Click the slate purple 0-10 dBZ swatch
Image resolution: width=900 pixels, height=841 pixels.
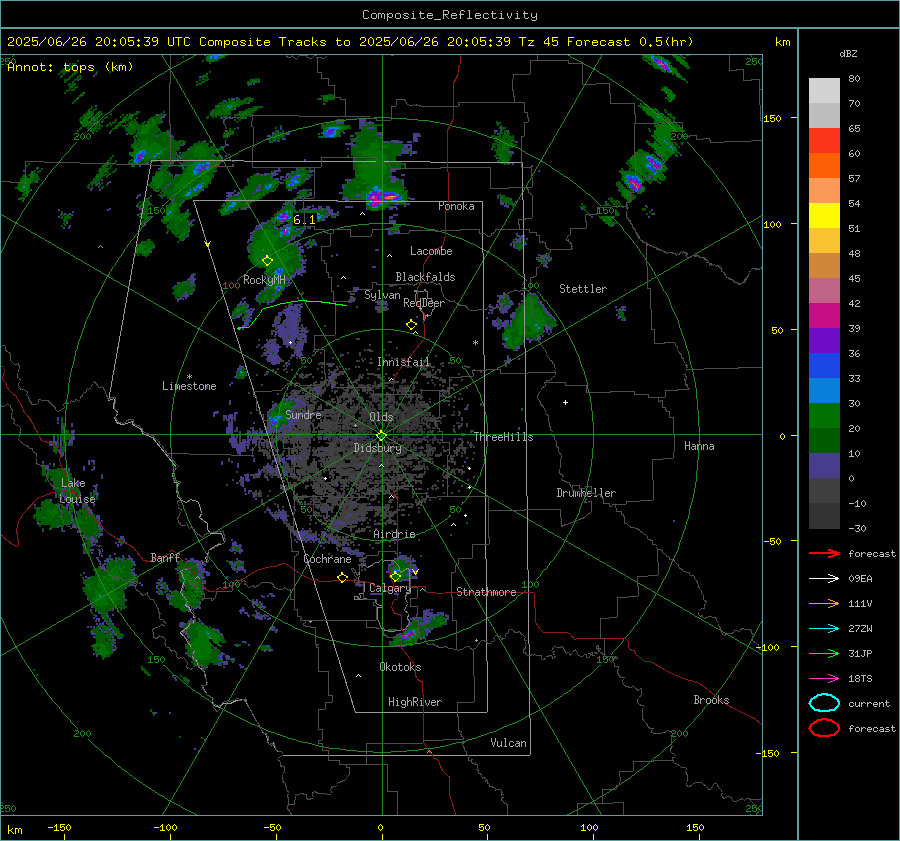pos(824,466)
